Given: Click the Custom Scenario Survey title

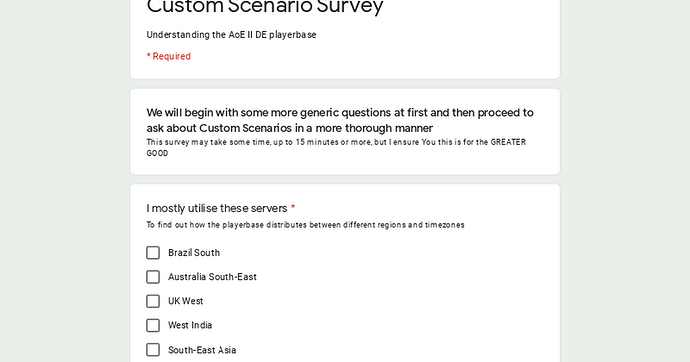Looking at the screenshot, I should tap(265, 6).
